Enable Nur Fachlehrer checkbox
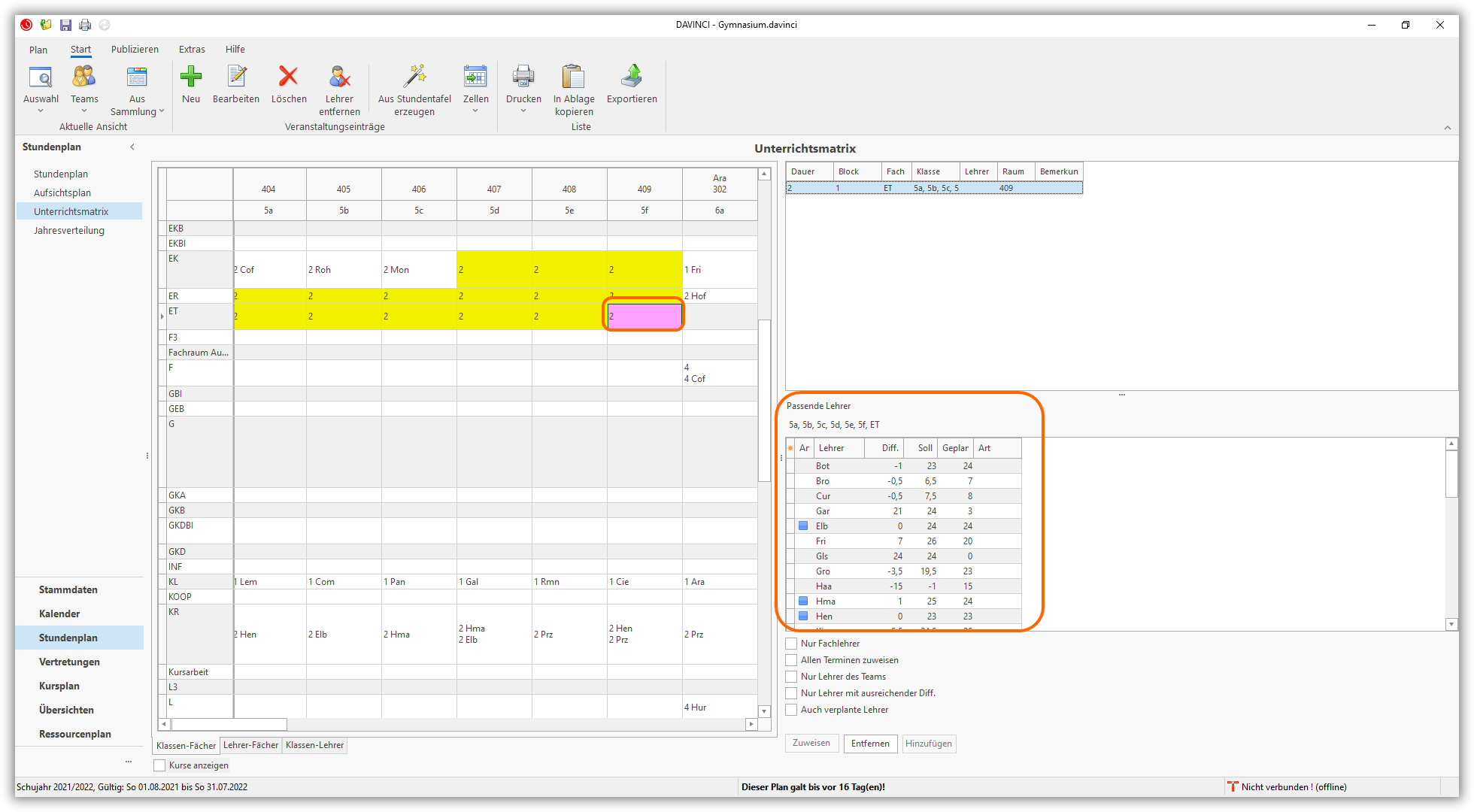Screen dimensions: 1474x812 791,644
